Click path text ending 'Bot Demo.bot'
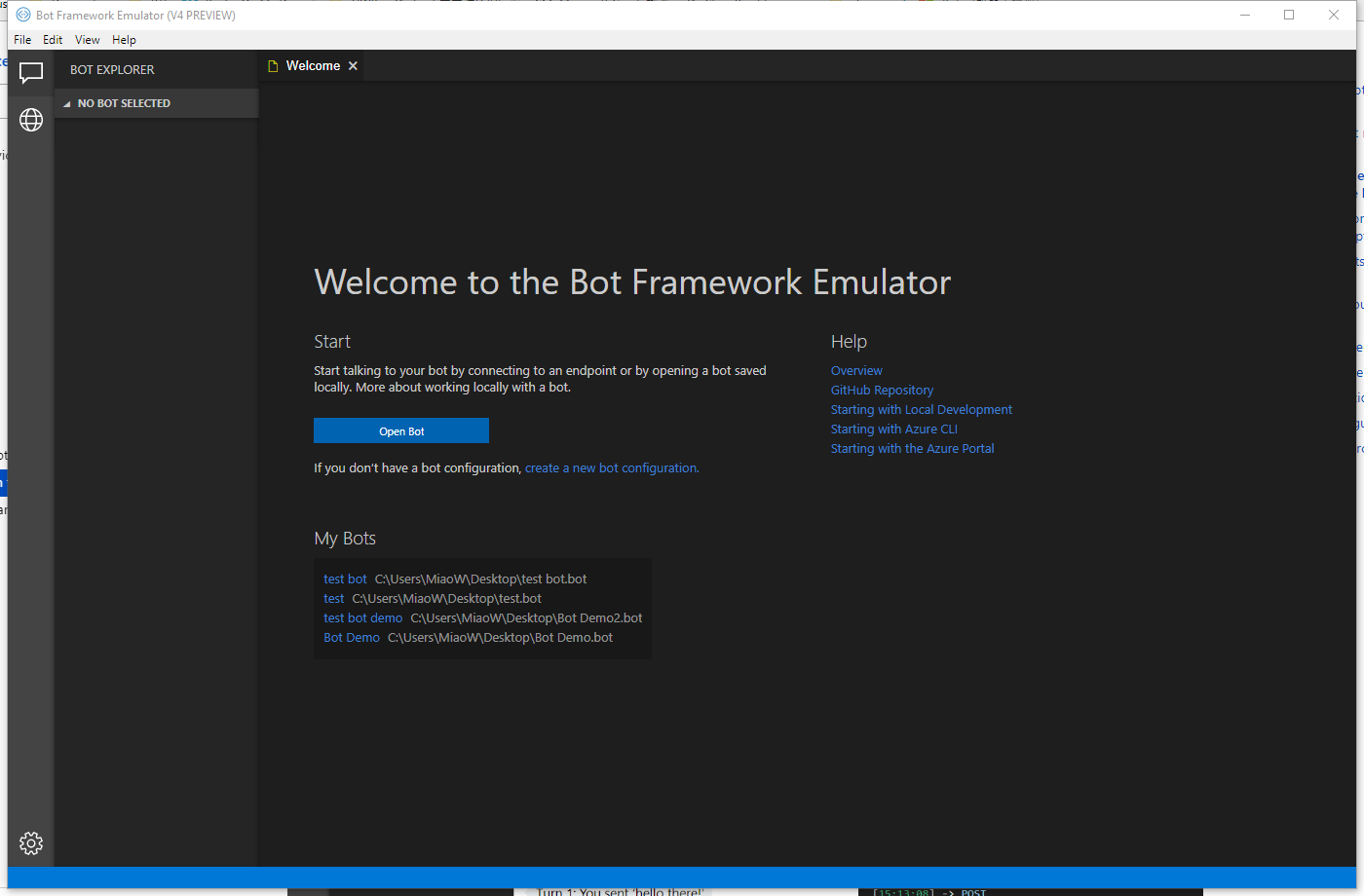This screenshot has height=896, width=1364. click(x=501, y=638)
